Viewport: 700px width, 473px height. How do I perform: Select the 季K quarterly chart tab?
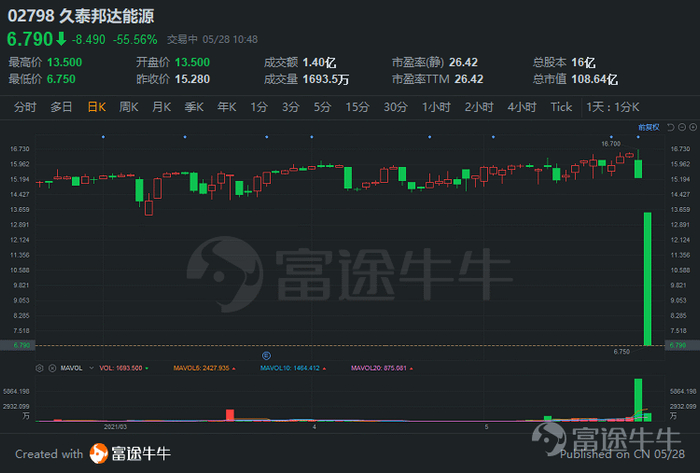click(194, 107)
